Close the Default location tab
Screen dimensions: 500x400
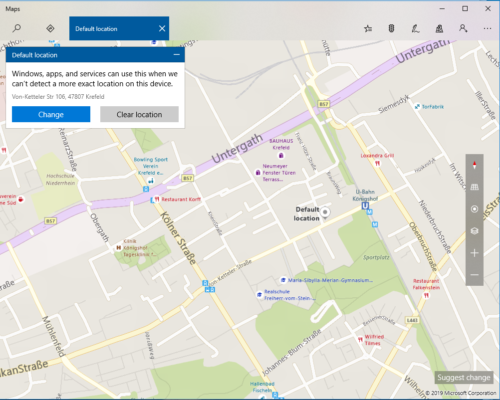click(162, 28)
